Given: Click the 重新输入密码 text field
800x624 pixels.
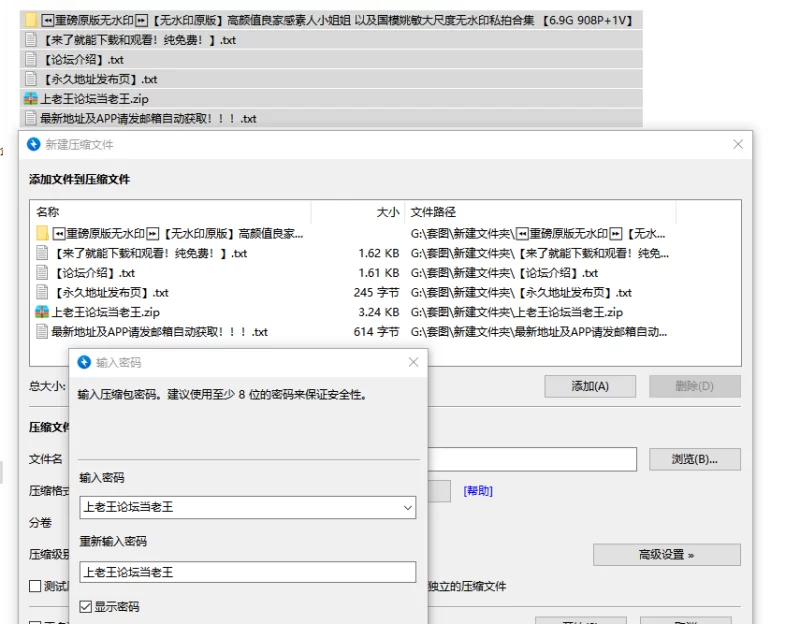Looking at the screenshot, I should [x=248, y=572].
